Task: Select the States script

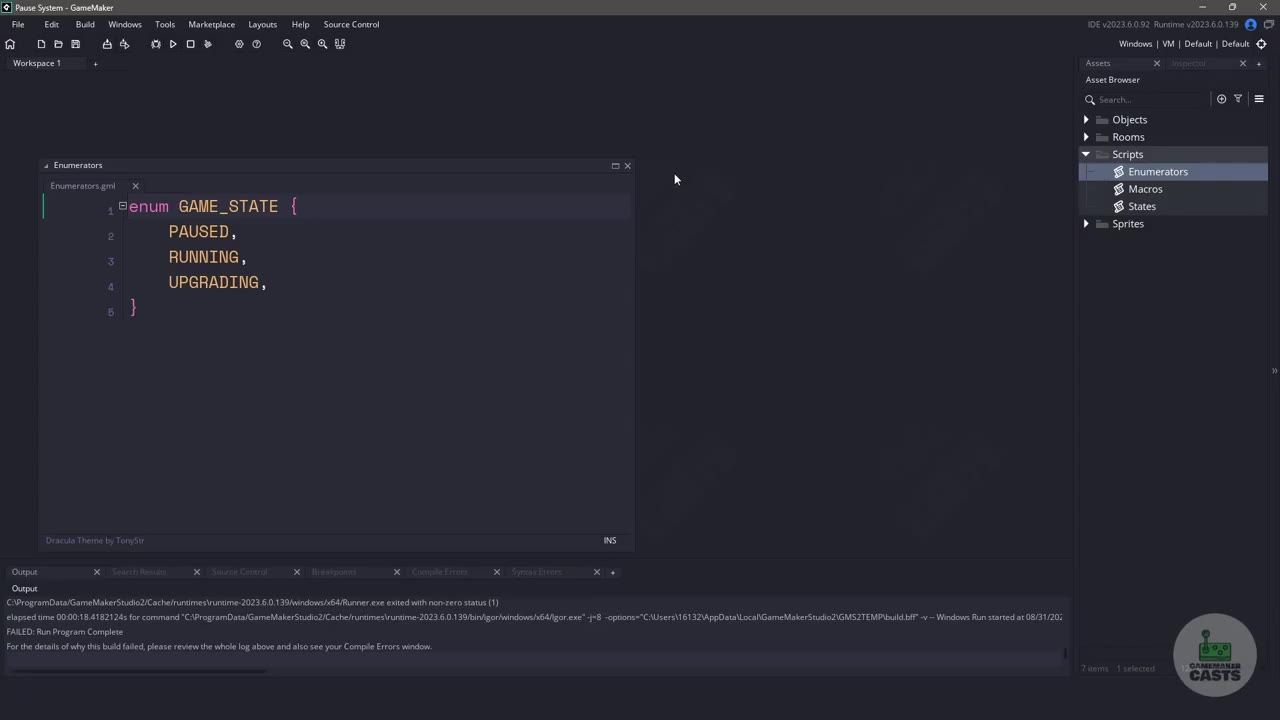Action: click(1141, 207)
